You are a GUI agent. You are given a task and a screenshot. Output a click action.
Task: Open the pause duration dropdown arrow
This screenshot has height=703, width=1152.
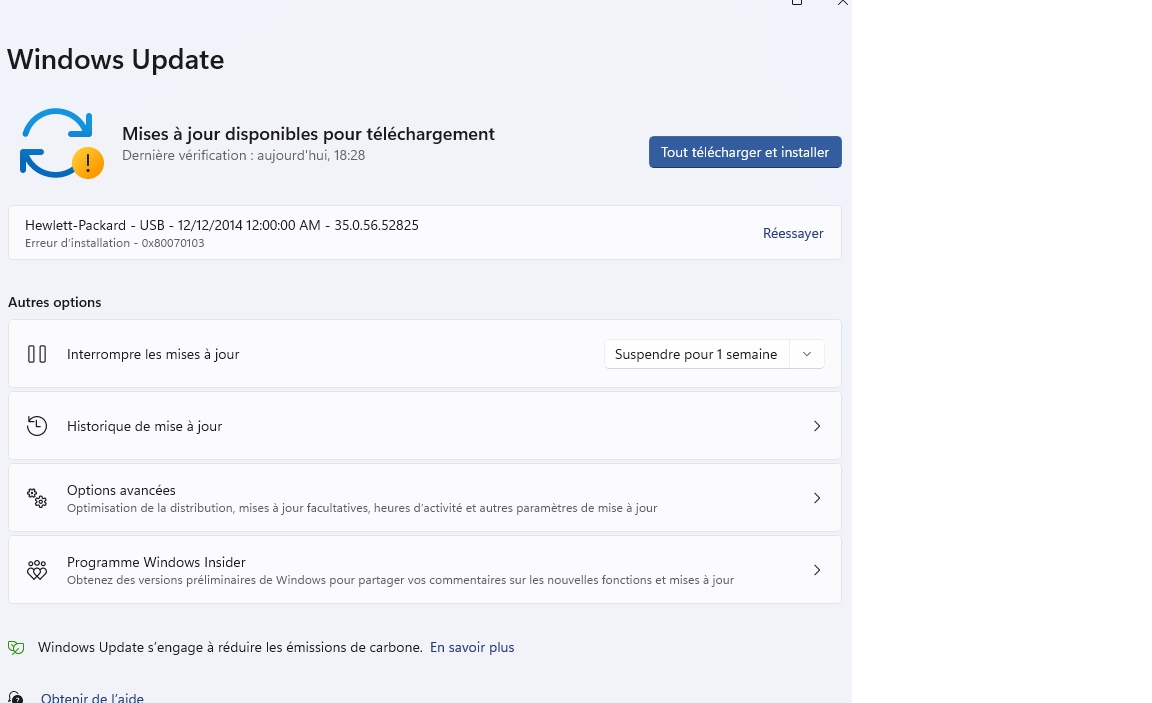[x=807, y=354]
